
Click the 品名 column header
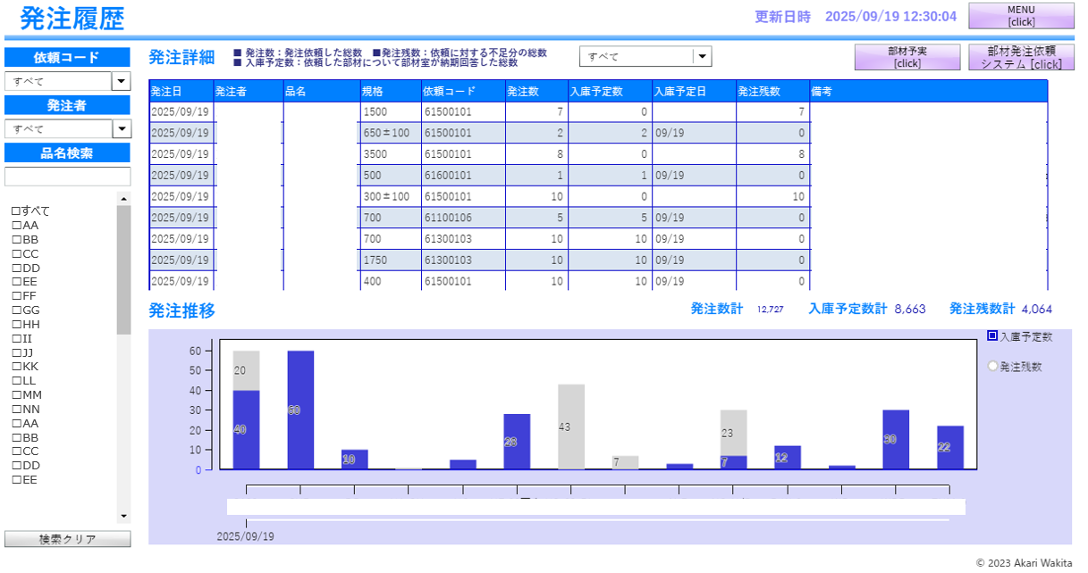(322, 91)
